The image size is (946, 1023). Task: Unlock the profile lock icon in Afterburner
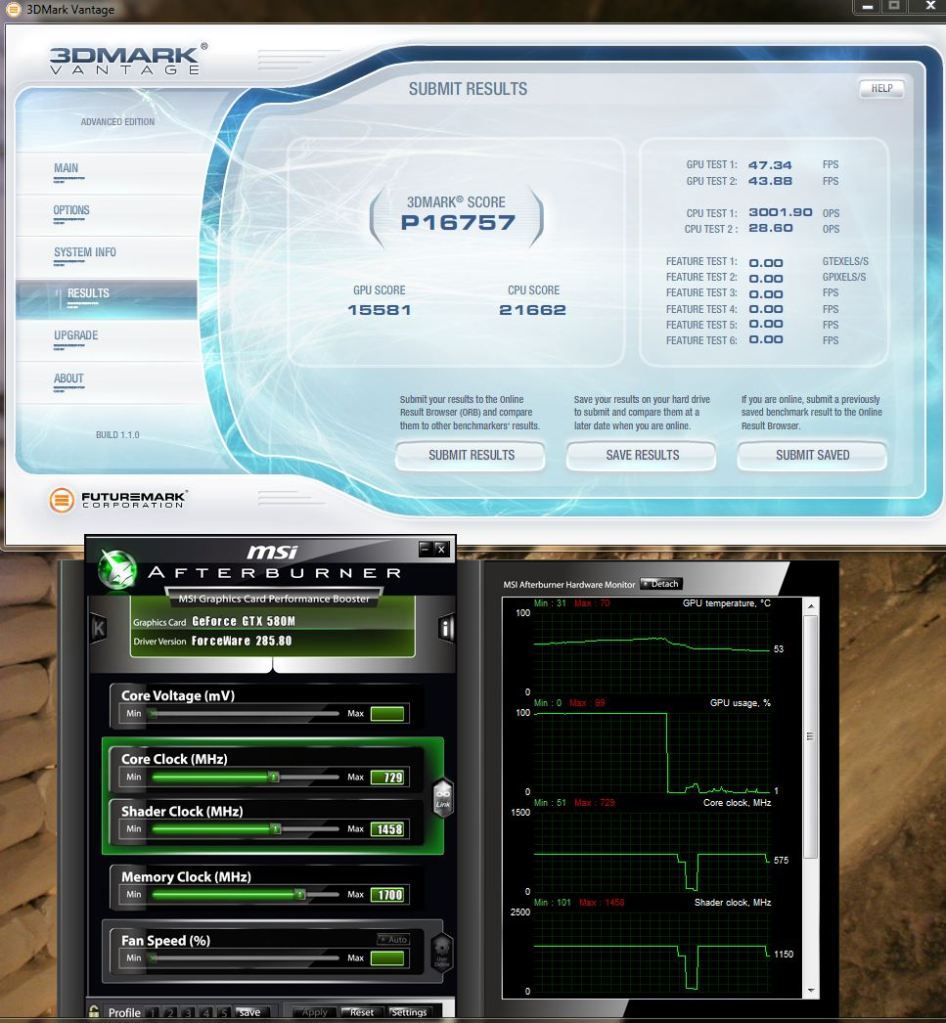pyautogui.click(x=94, y=1011)
